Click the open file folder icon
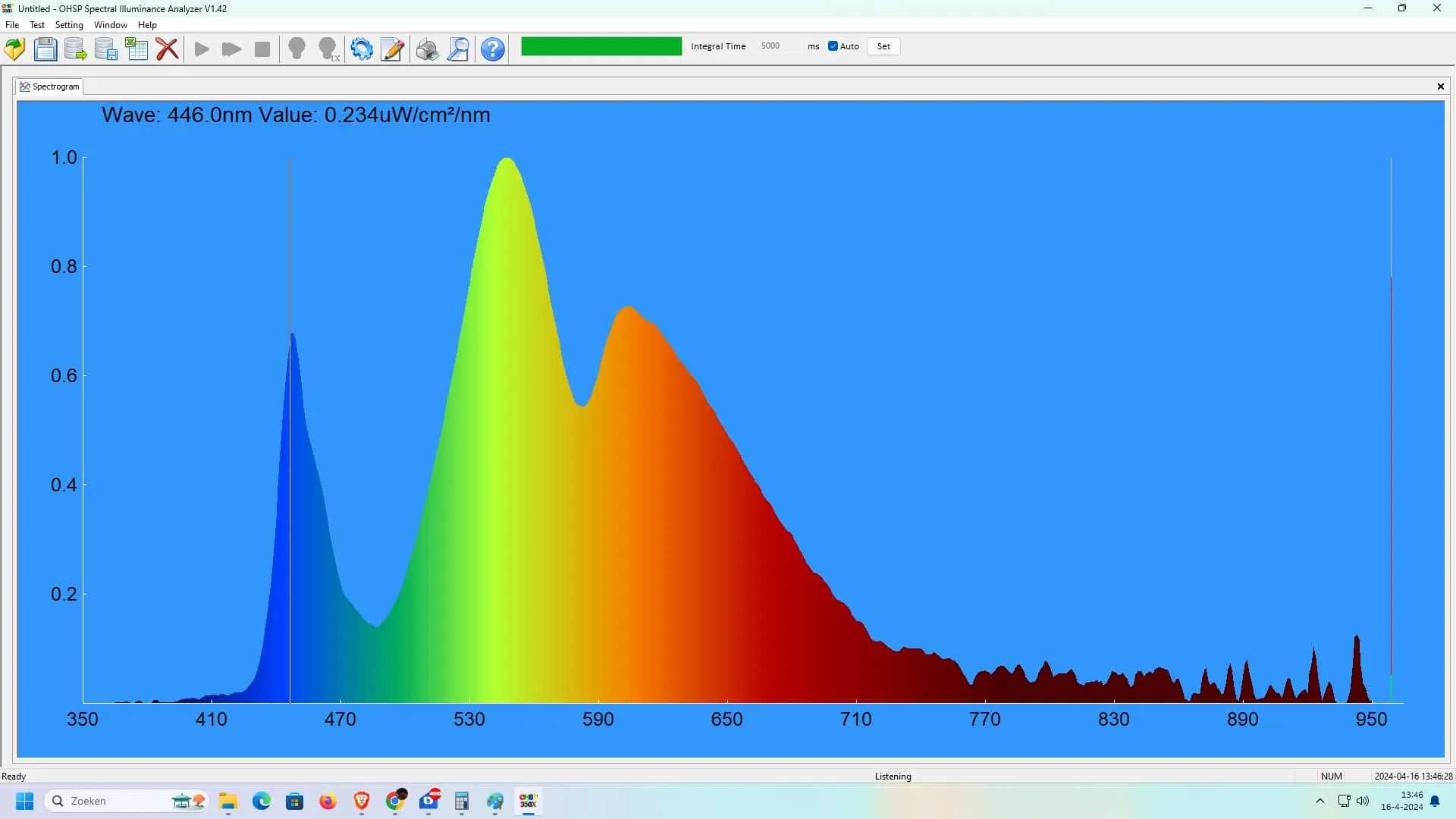 (x=14, y=49)
